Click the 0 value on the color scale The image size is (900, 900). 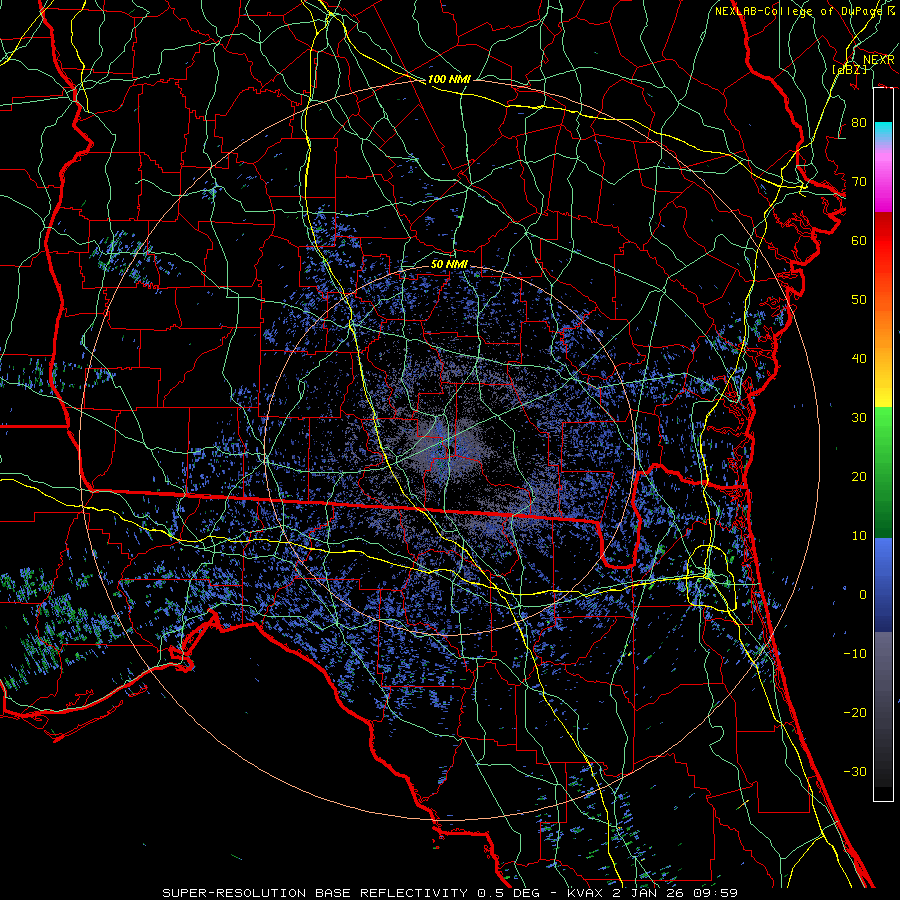[863, 595]
